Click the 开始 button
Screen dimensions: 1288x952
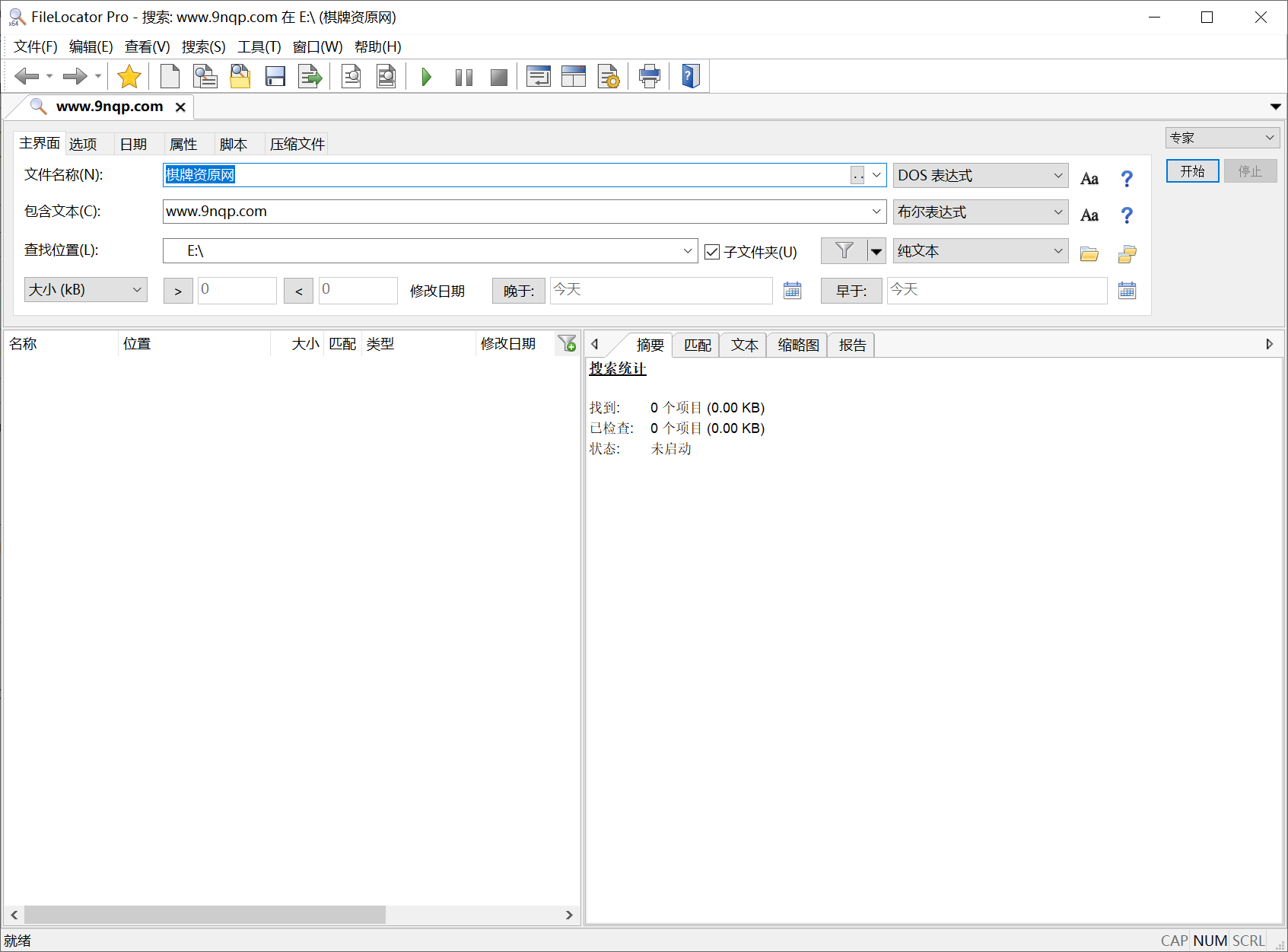[1192, 171]
